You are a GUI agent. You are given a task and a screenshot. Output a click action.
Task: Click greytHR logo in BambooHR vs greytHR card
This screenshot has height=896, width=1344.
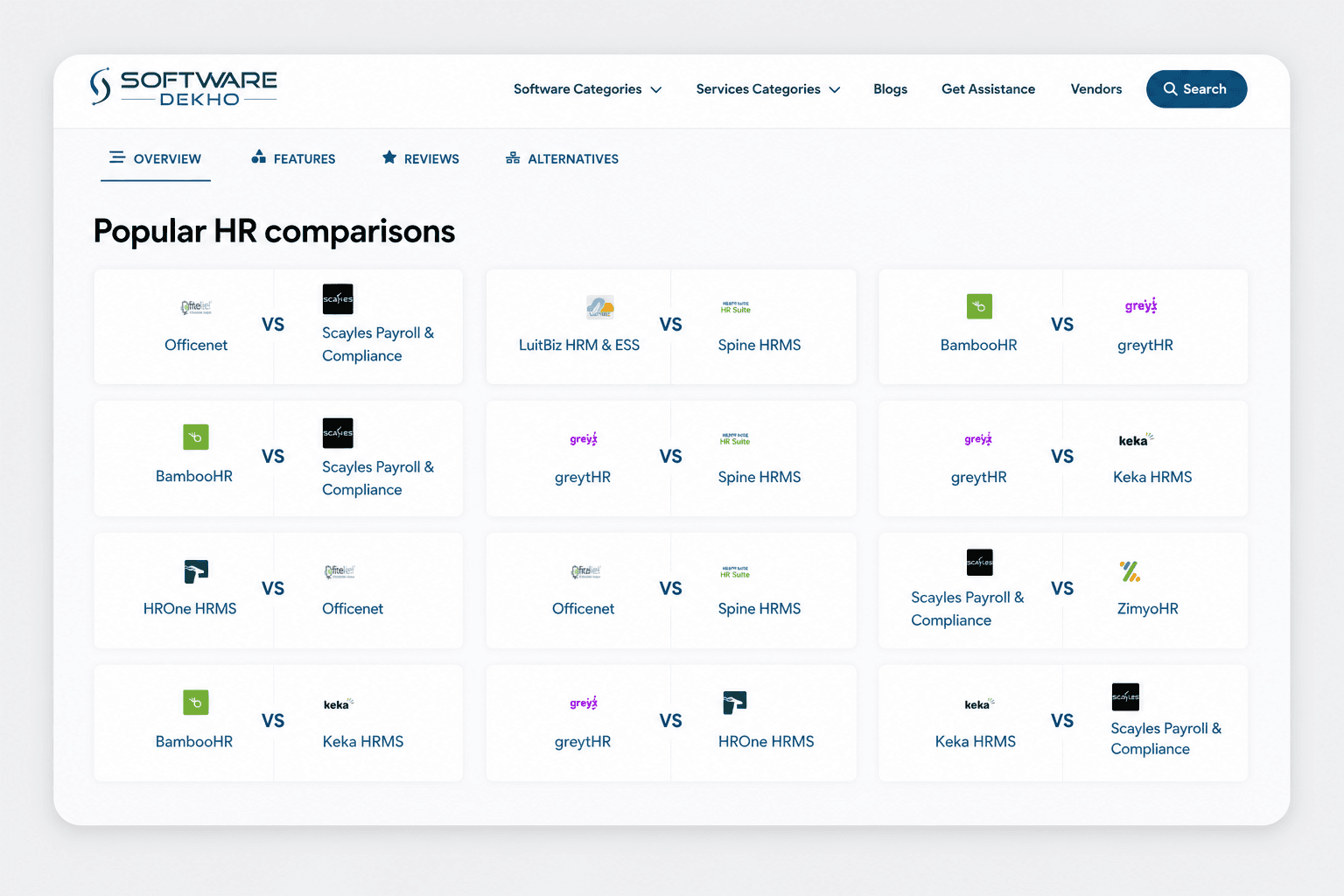point(1141,305)
